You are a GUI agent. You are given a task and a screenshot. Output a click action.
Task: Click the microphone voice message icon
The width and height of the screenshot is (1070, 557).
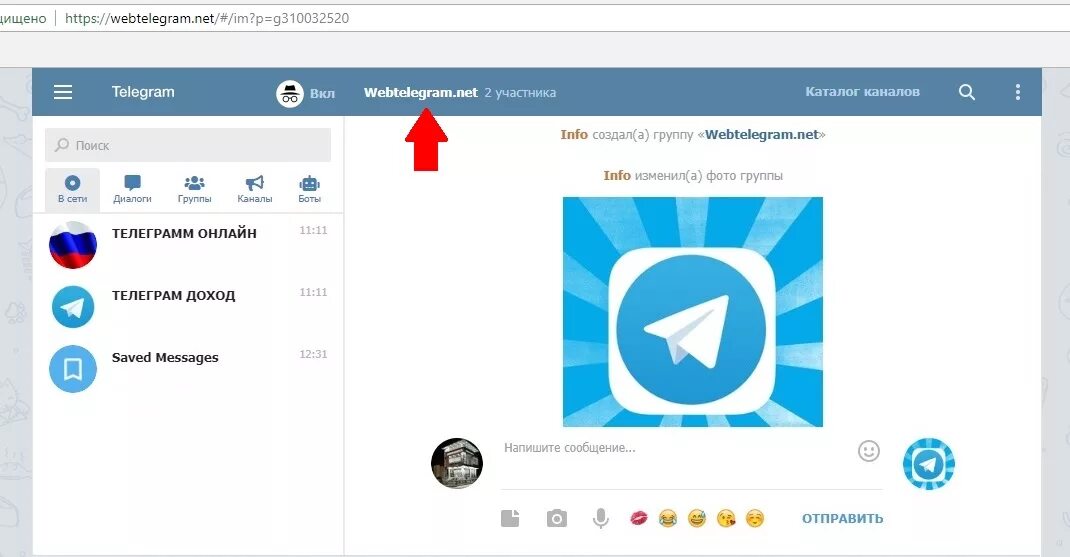[601, 519]
